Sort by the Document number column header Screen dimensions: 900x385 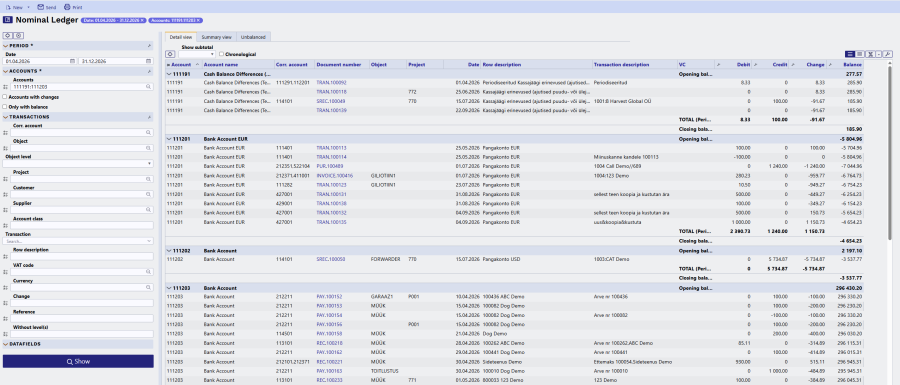tap(338, 65)
